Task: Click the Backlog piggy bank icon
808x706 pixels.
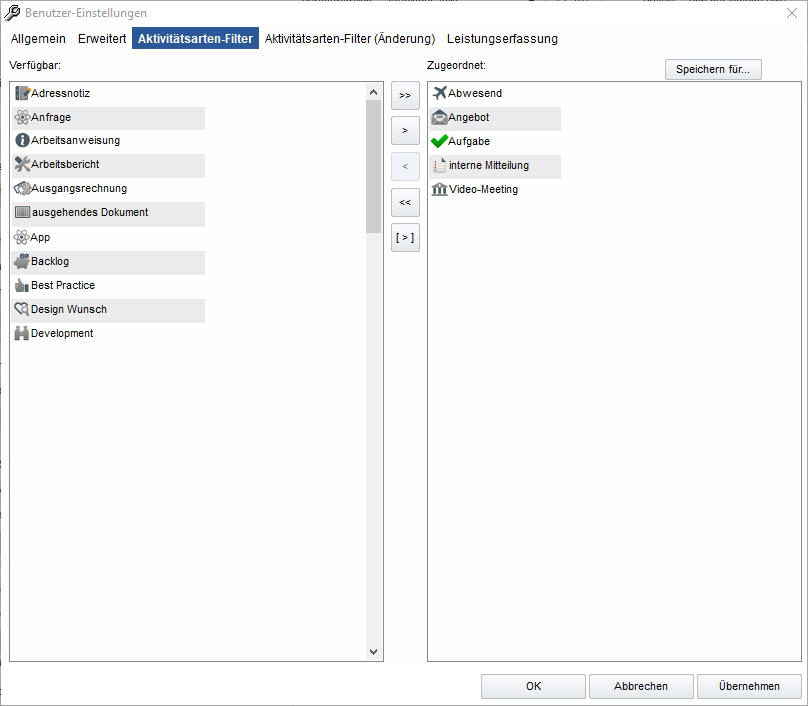Action: pos(22,261)
